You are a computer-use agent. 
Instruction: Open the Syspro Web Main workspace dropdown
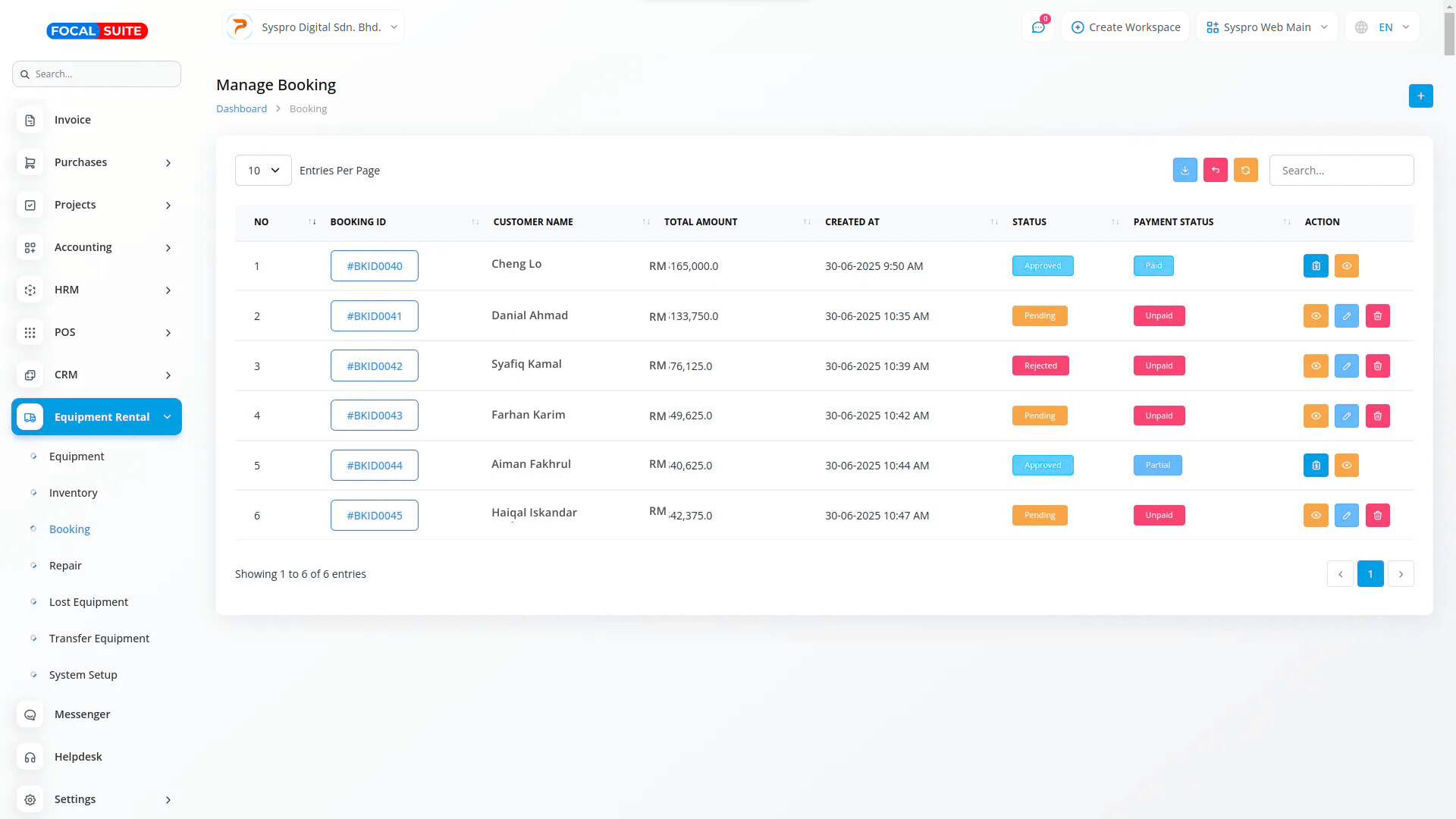coord(1266,27)
